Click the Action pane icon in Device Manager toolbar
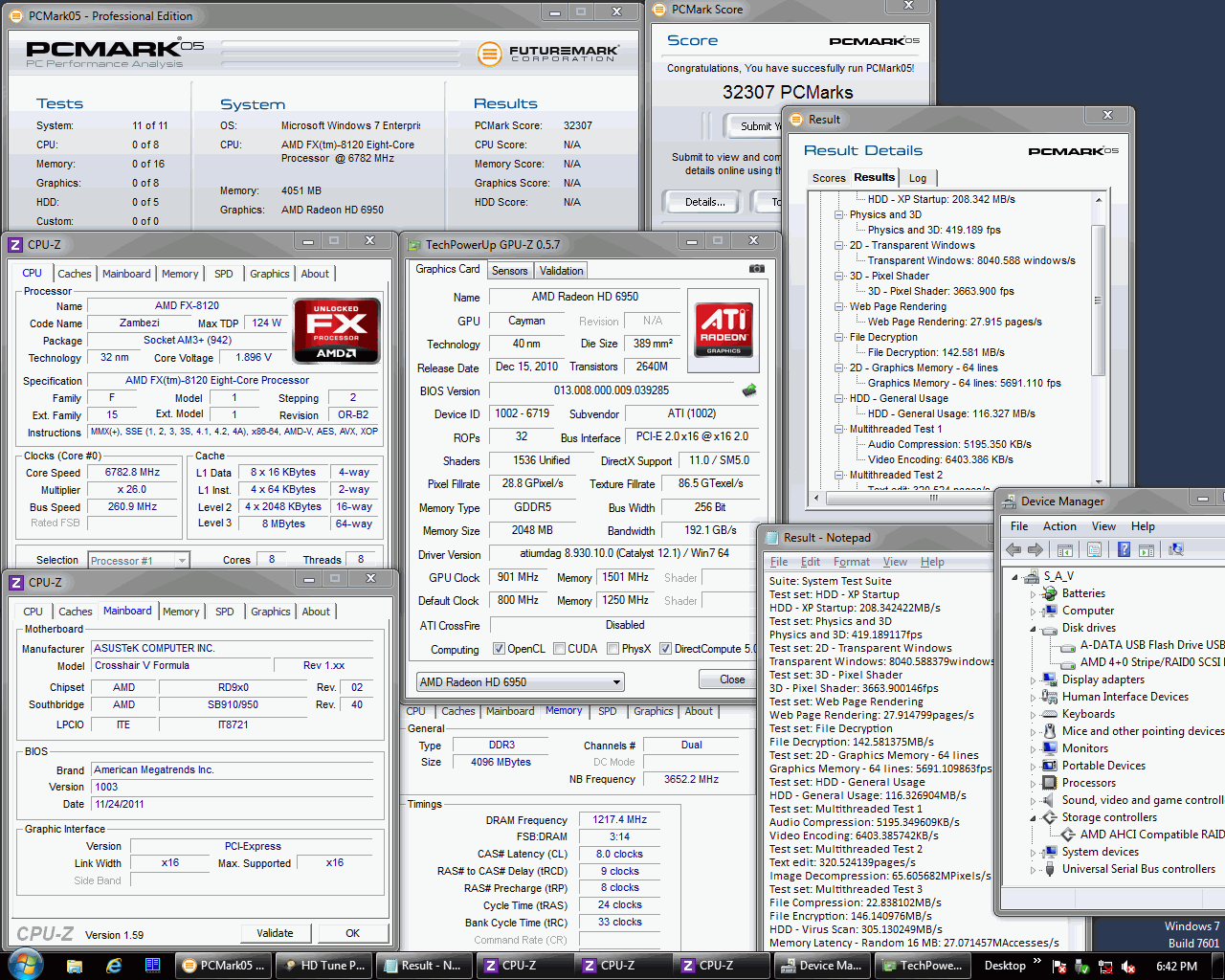The width and height of the screenshot is (1225, 980). pos(1147,549)
